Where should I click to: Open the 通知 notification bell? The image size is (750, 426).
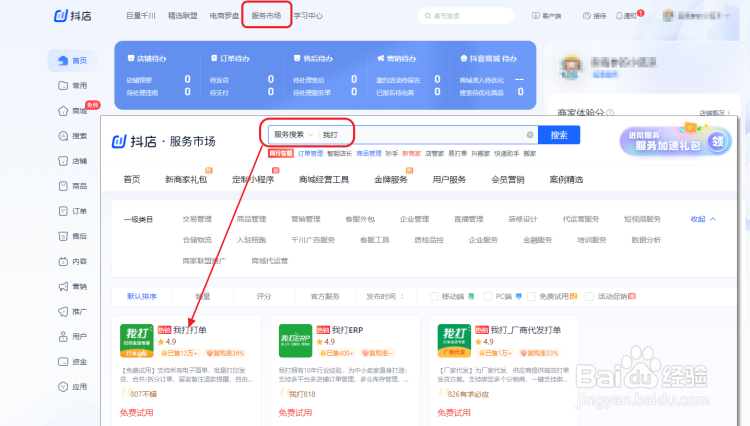619,16
